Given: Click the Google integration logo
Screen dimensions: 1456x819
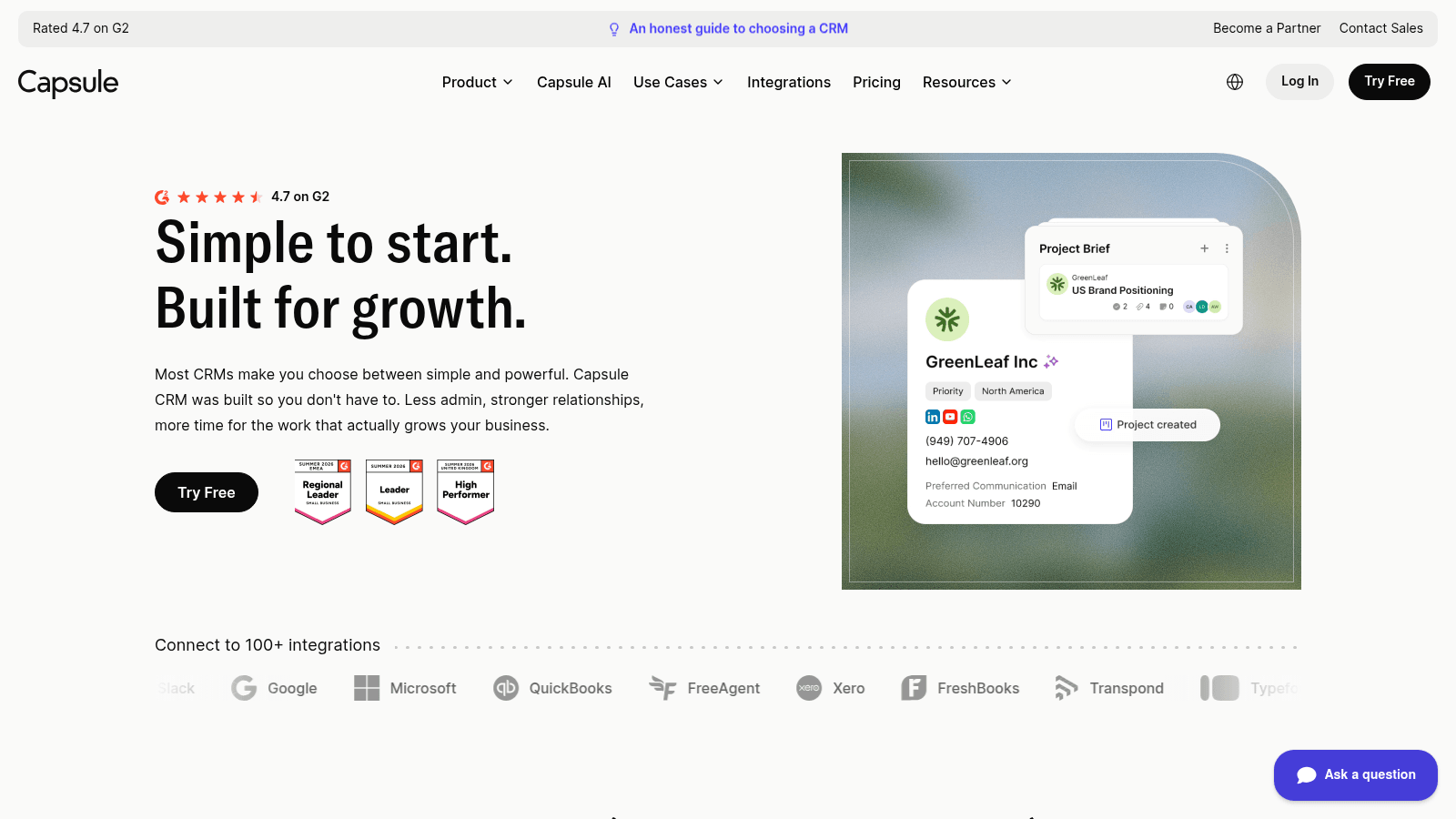Looking at the screenshot, I should point(274,688).
